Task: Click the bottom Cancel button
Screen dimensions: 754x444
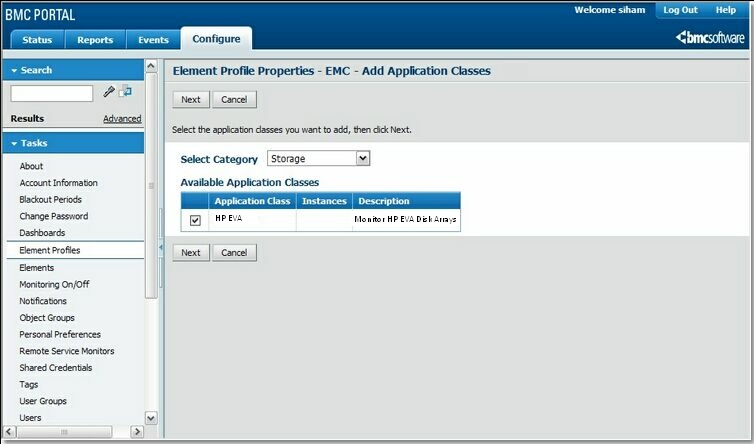Action: pos(234,253)
